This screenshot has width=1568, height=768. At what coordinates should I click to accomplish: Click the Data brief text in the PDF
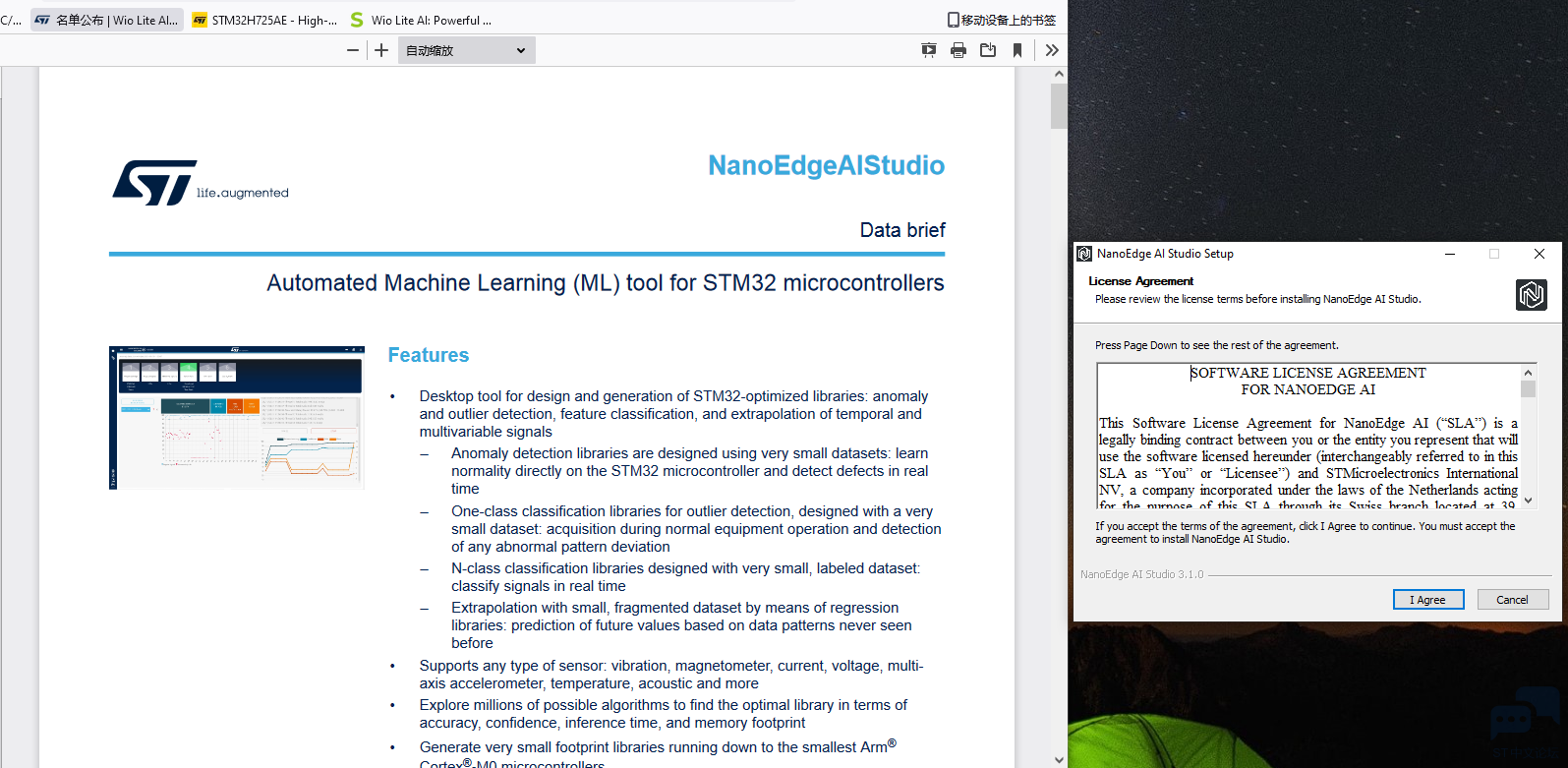pyautogui.click(x=902, y=230)
